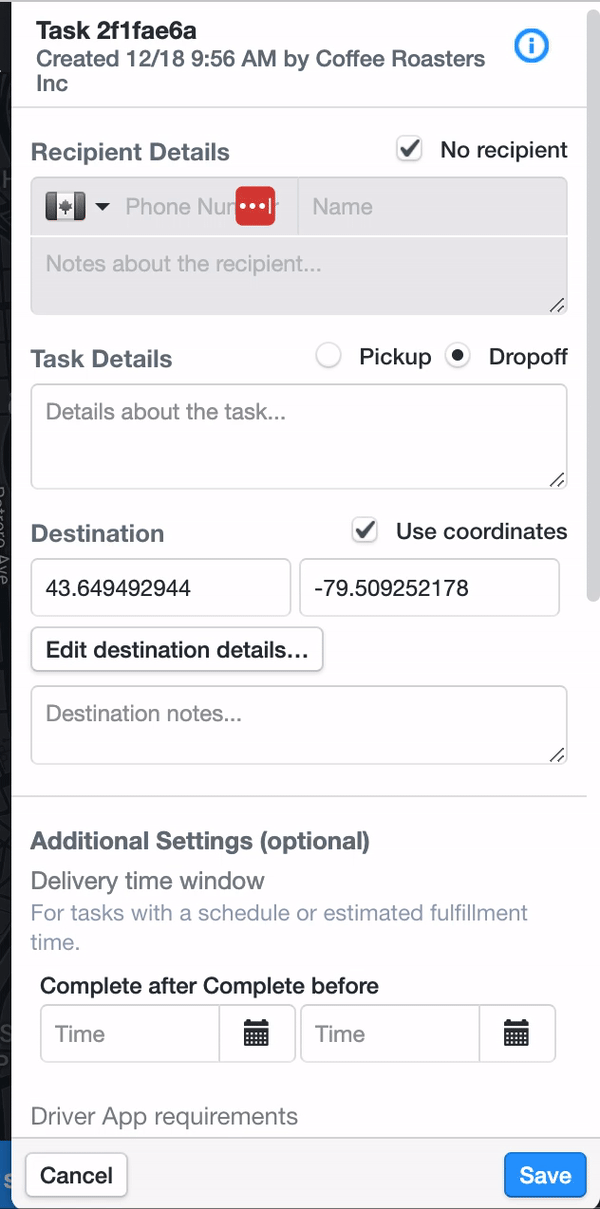
Task: Cancel editing the task
Action: coord(77,1175)
